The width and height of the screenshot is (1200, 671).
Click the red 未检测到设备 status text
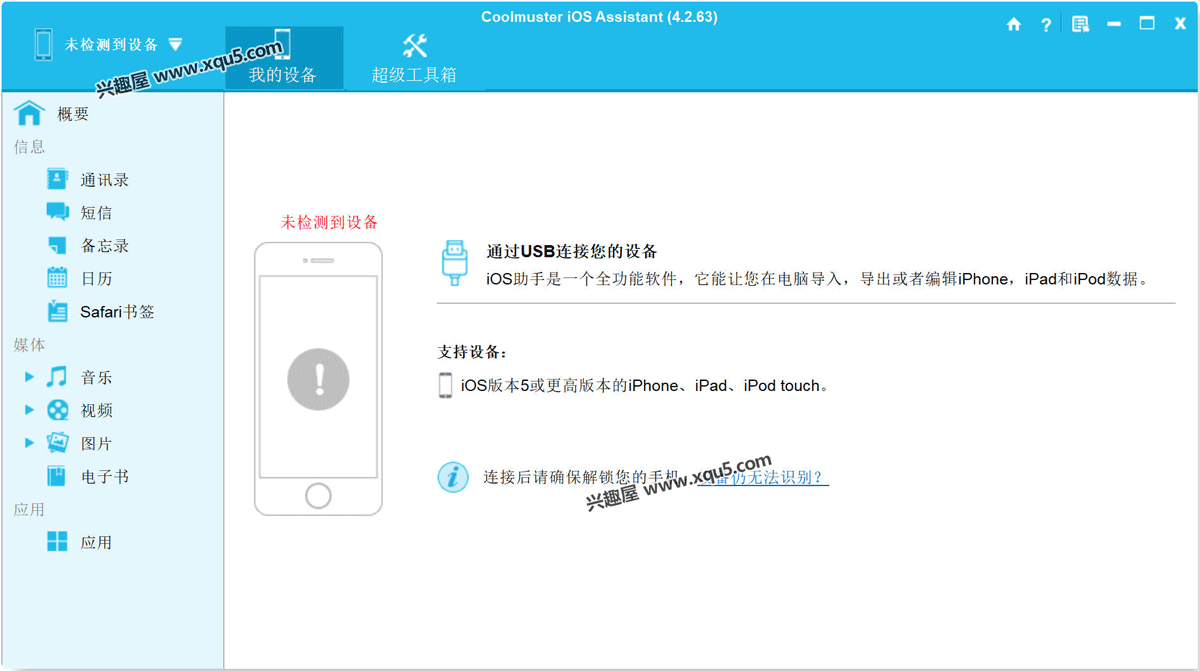click(329, 222)
